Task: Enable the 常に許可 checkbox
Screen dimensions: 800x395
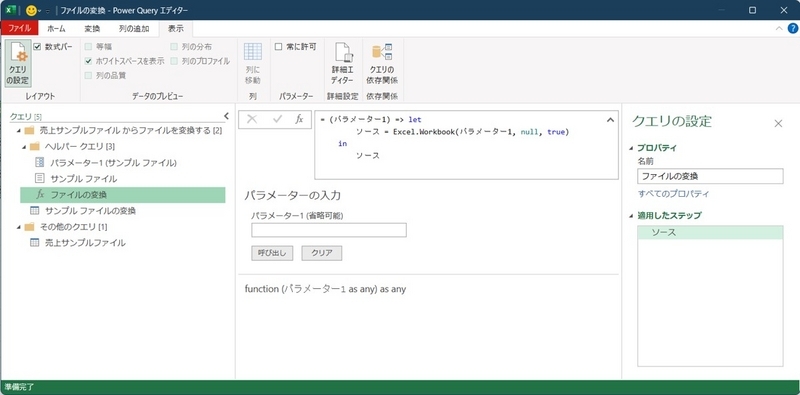Action: [279, 47]
